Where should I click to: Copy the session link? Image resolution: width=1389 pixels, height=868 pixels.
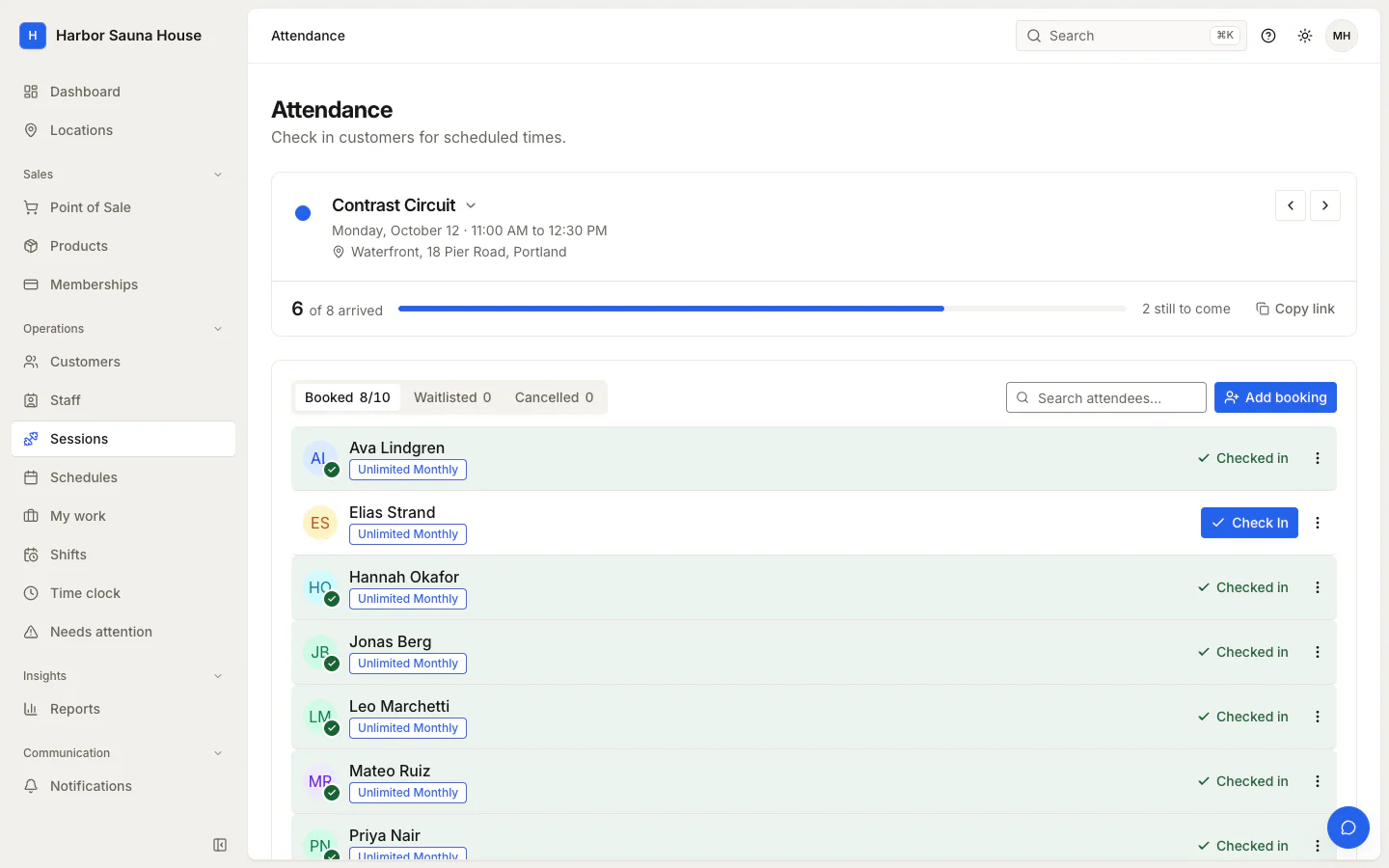coord(1295,309)
